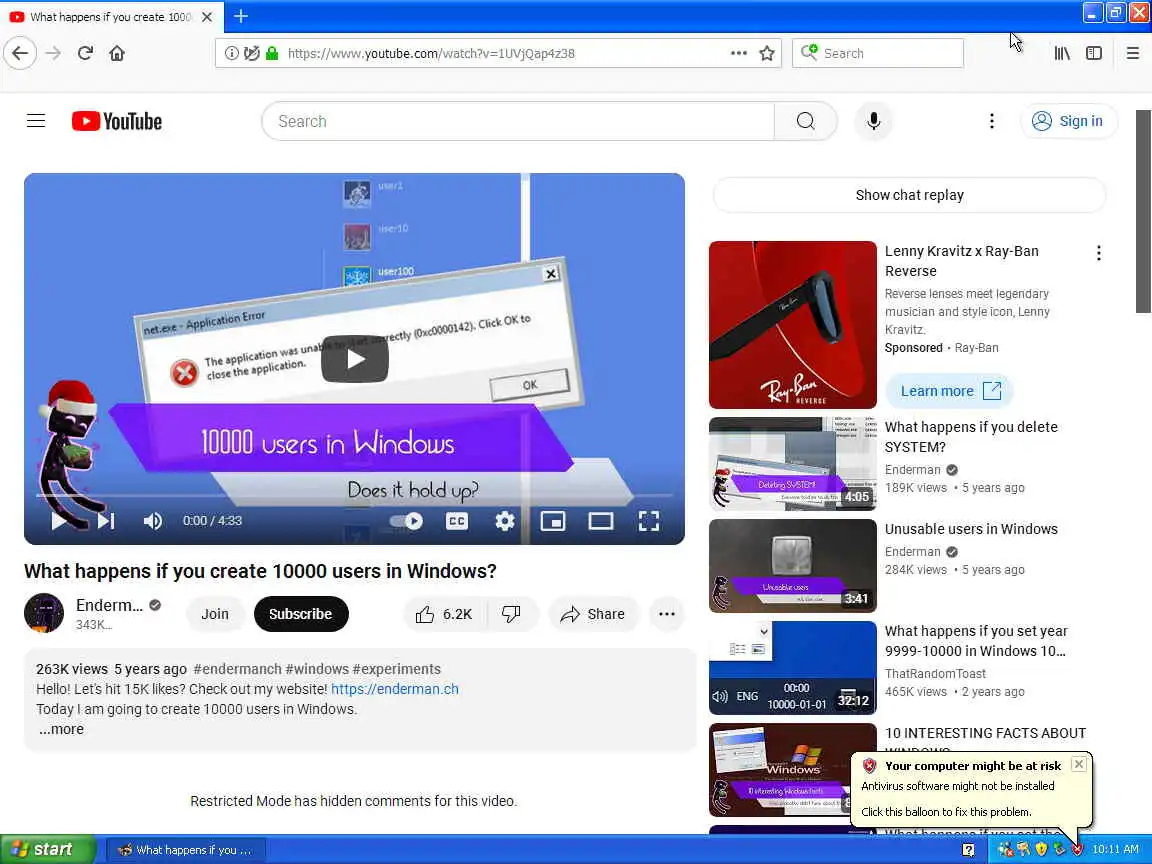This screenshot has width=1152, height=864.
Task: Click the page vertical scrollbar
Action: click(1143, 212)
